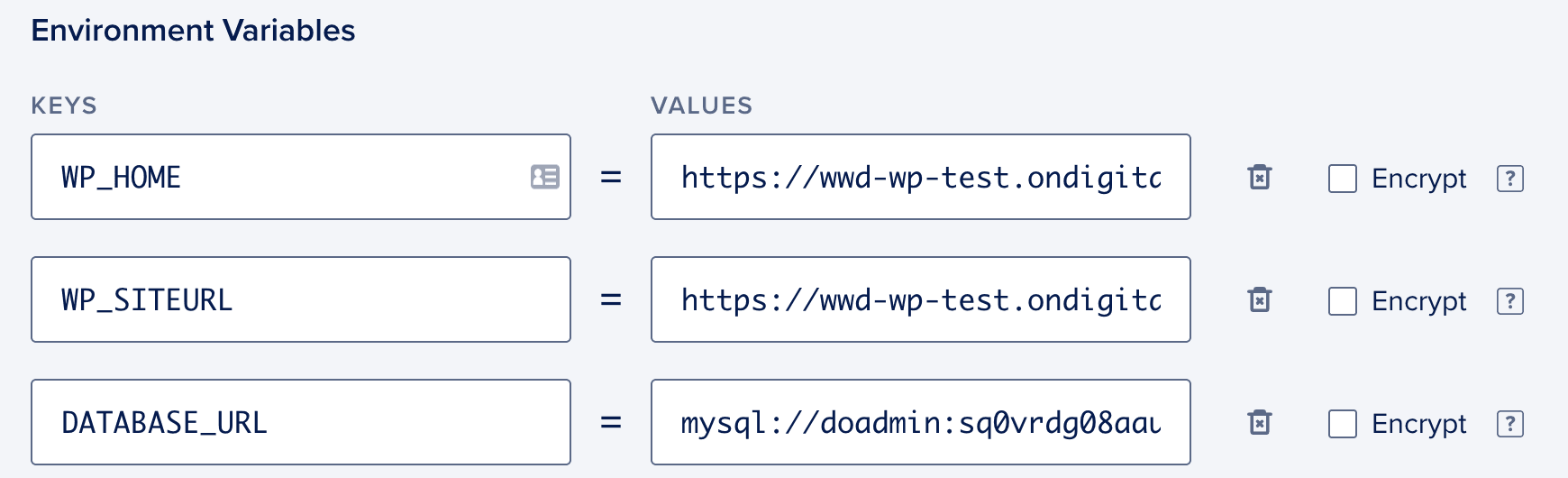Click the mysql DATABASE_URL value field
Image resolution: width=1568 pixels, height=478 pixels.
[x=920, y=422]
